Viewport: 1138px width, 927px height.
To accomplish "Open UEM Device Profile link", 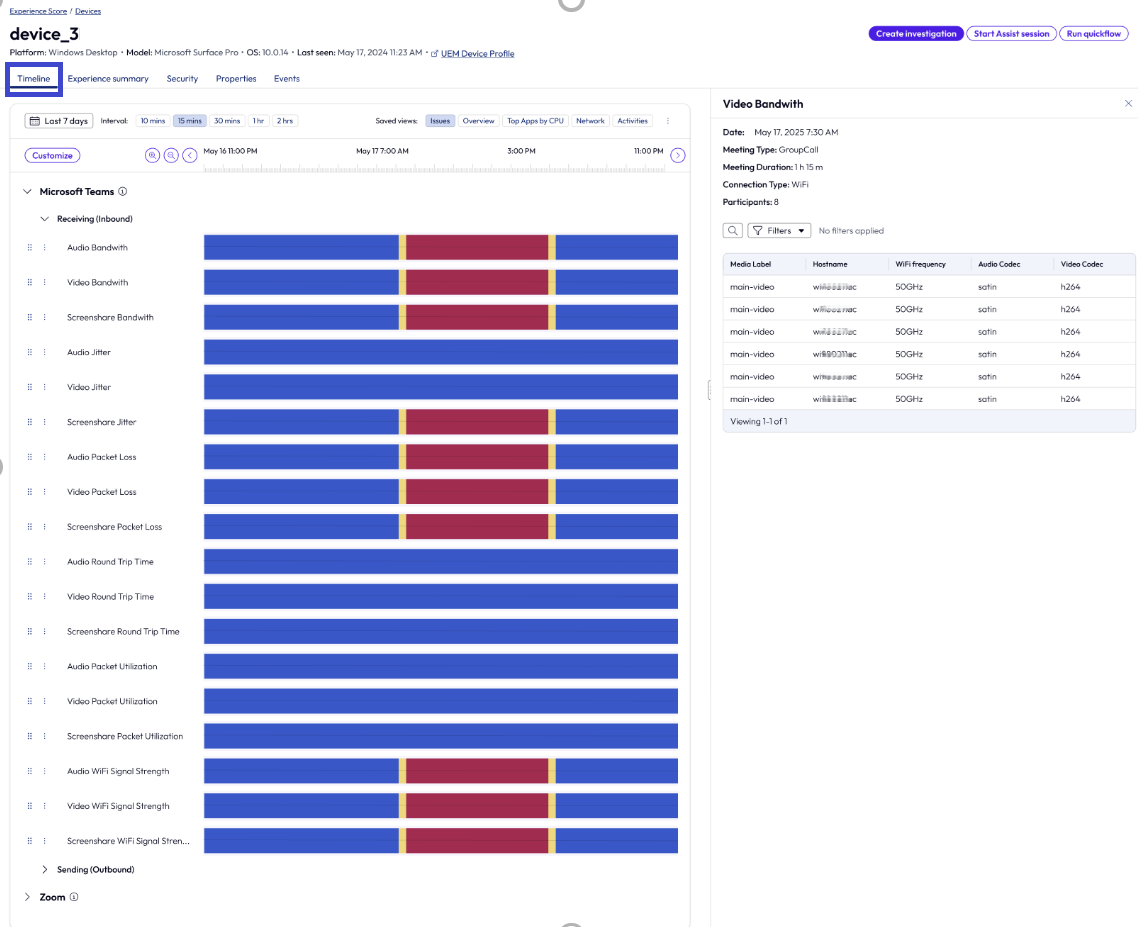I will point(477,54).
